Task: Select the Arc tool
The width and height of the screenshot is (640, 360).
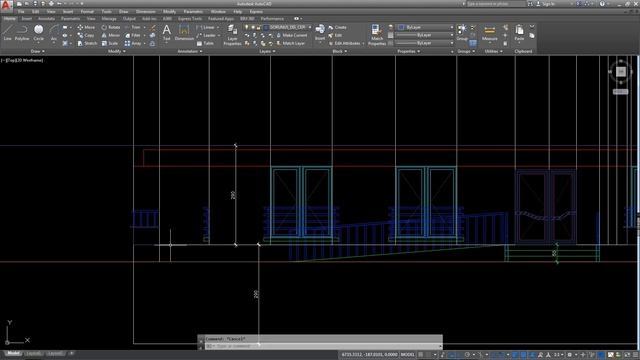Action: click(53, 33)
